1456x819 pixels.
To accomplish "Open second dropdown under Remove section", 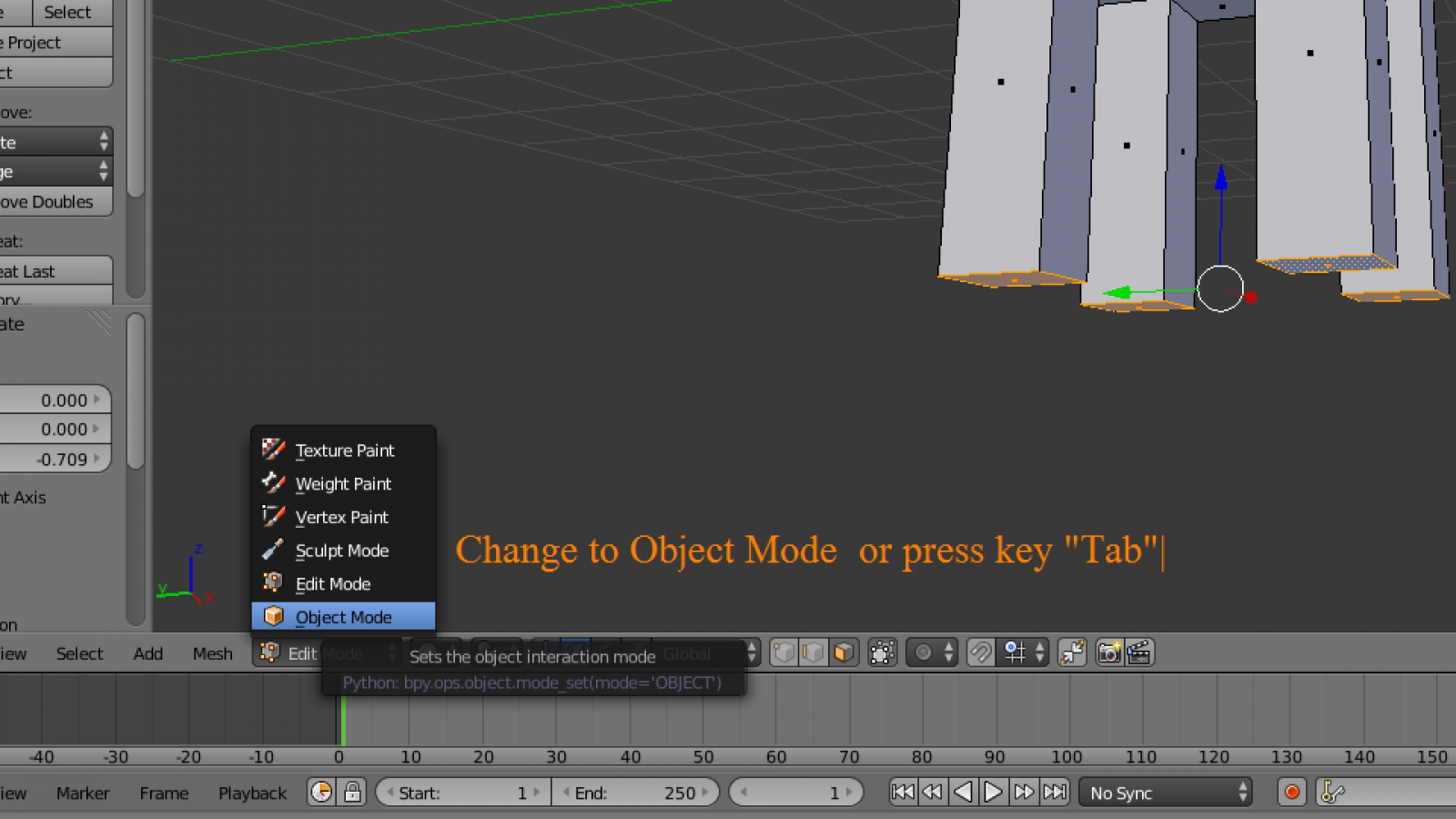I will click(x=56, y=172).
